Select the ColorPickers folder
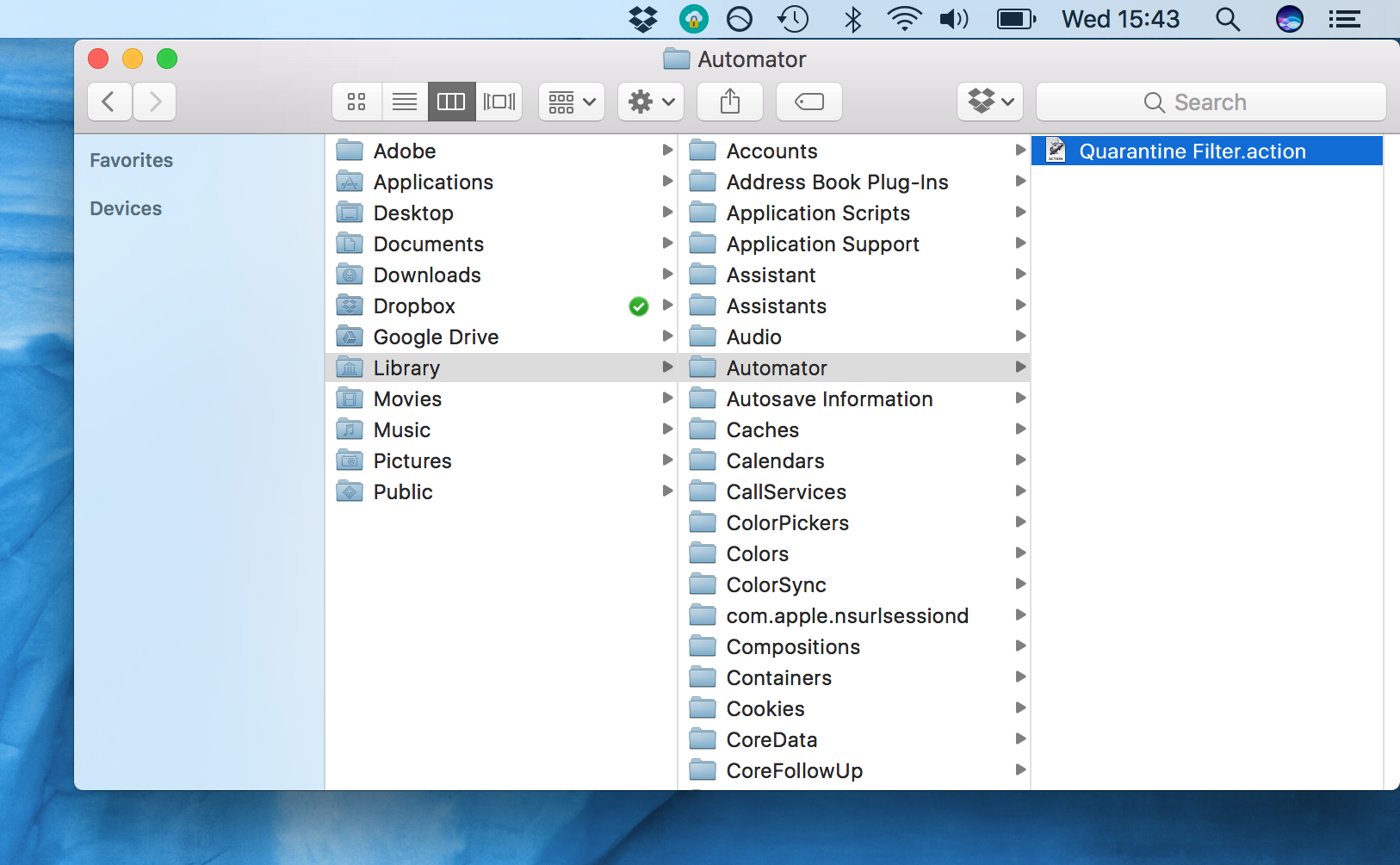 (x=855, y=522)
